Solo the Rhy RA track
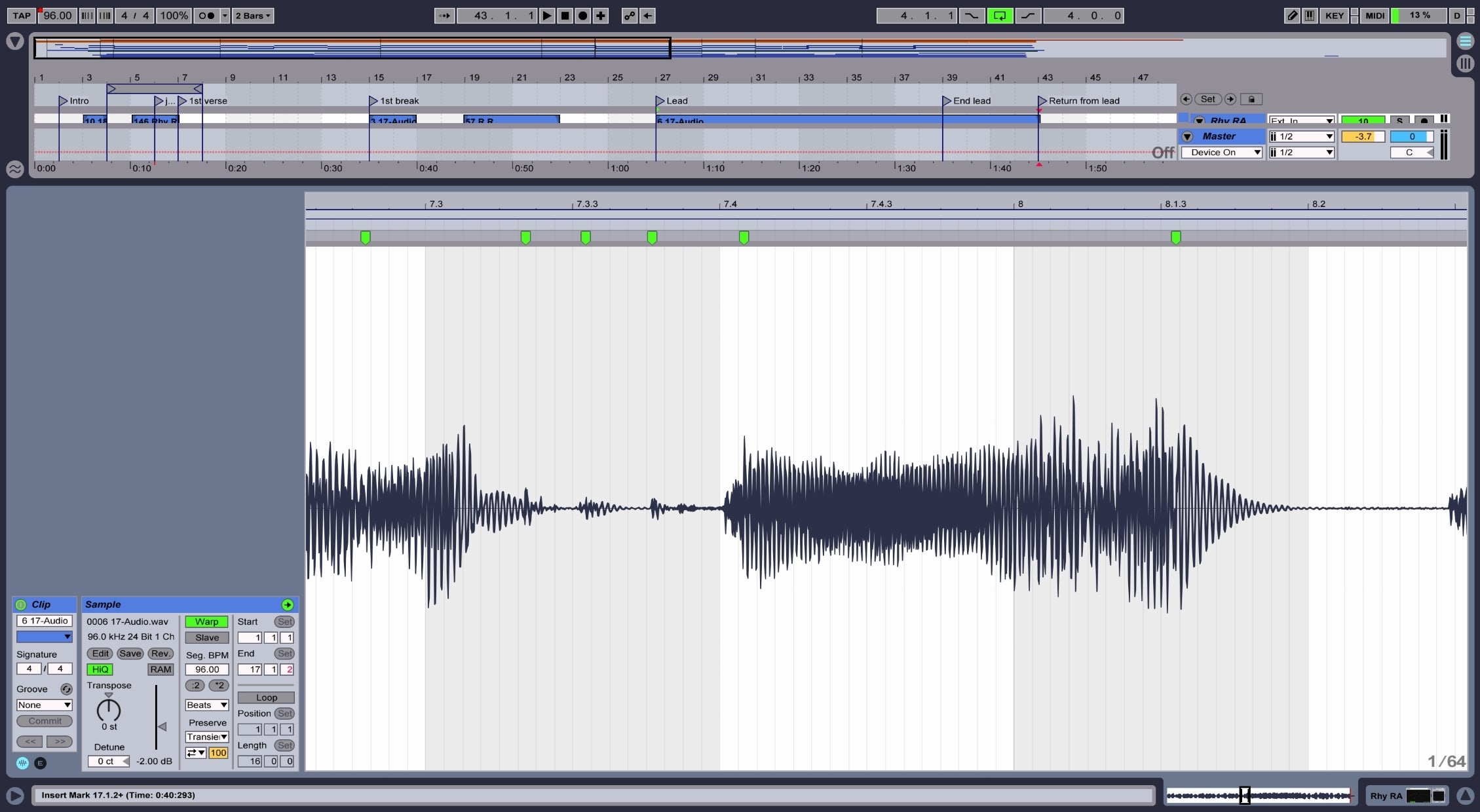Viewport: 1480px width, 812px height. click(1399, 121)
